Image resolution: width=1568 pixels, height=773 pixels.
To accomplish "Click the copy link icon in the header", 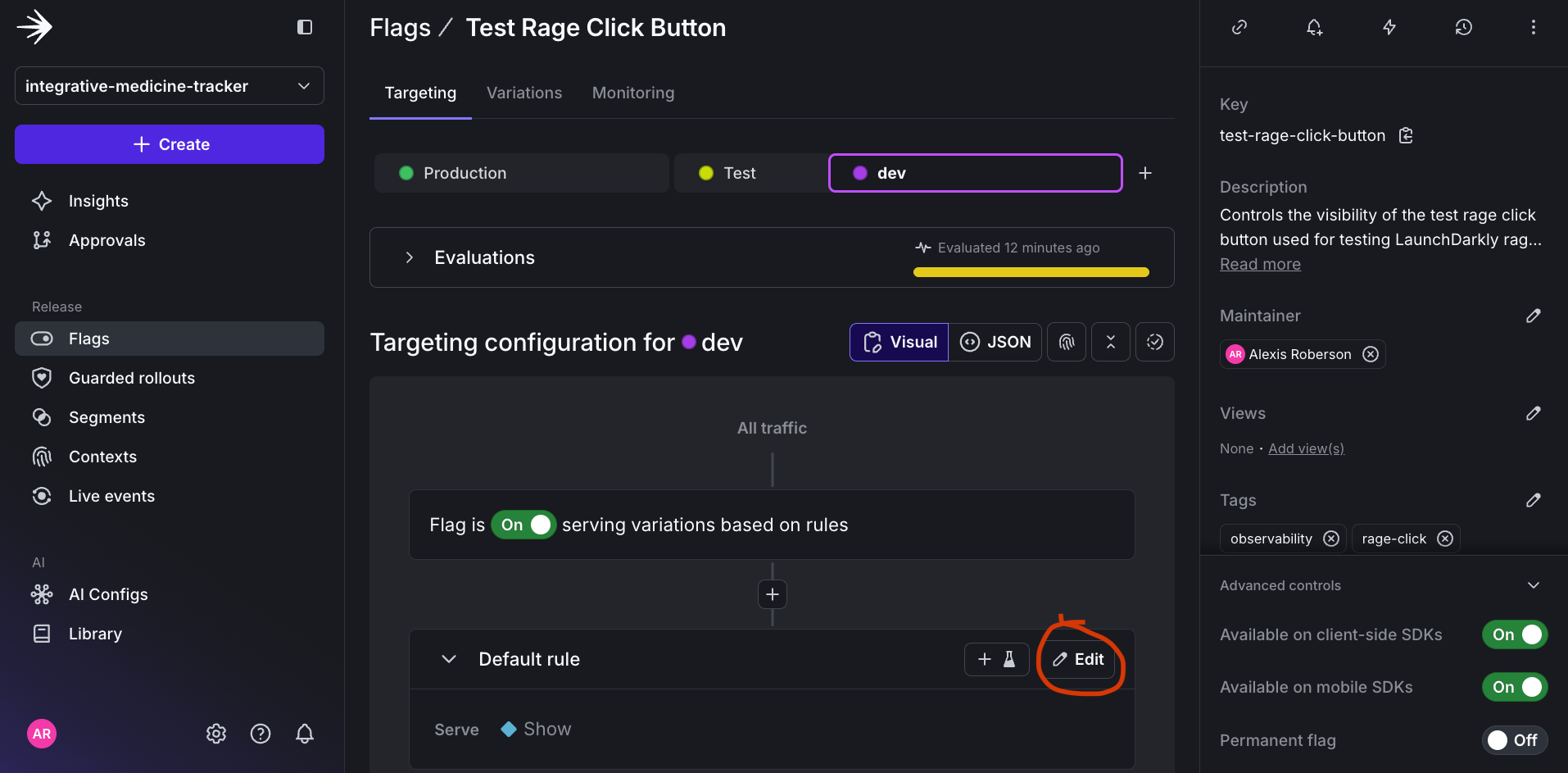I will click(x=1239, y=27).
